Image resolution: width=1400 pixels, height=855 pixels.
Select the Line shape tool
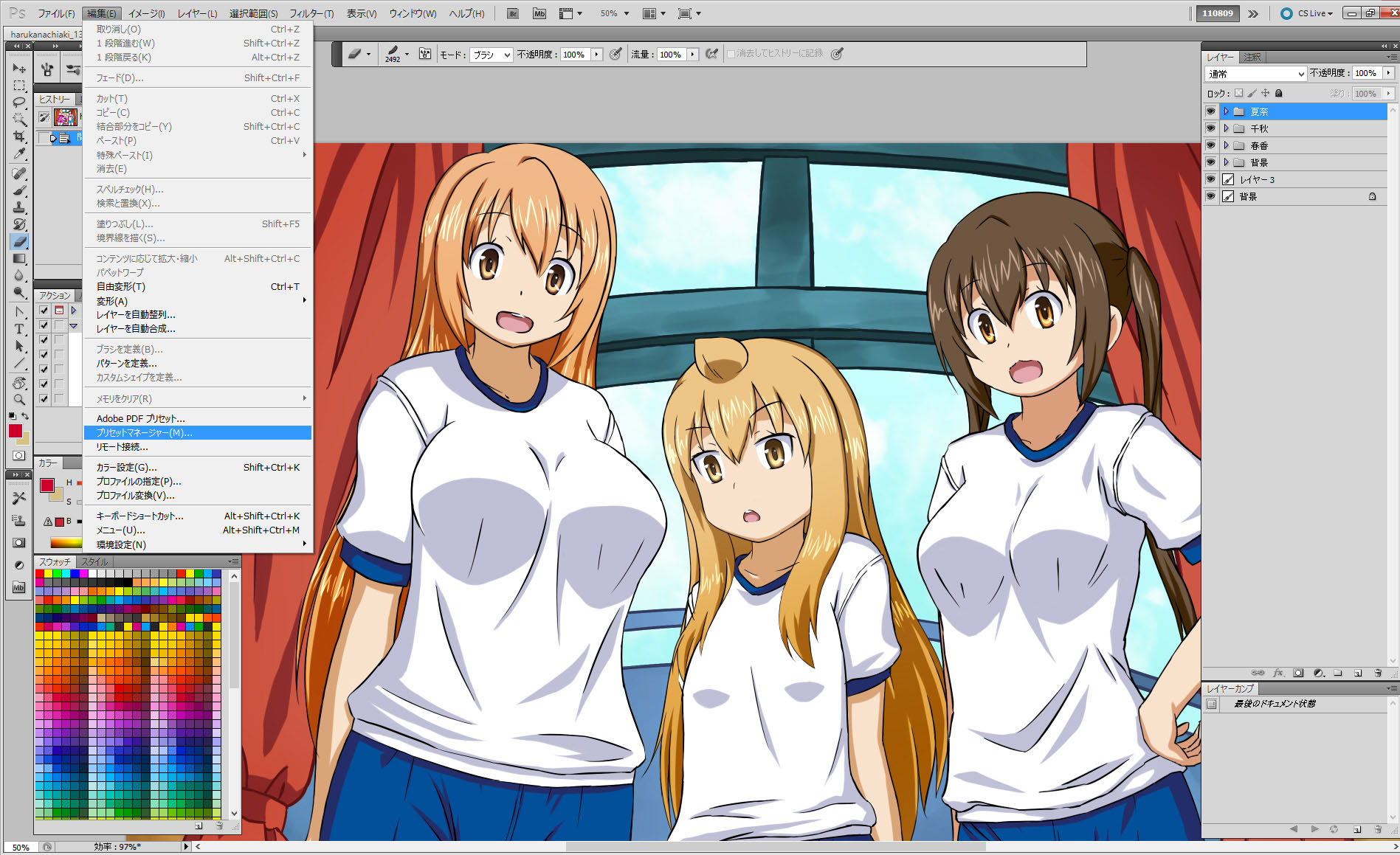19,364
